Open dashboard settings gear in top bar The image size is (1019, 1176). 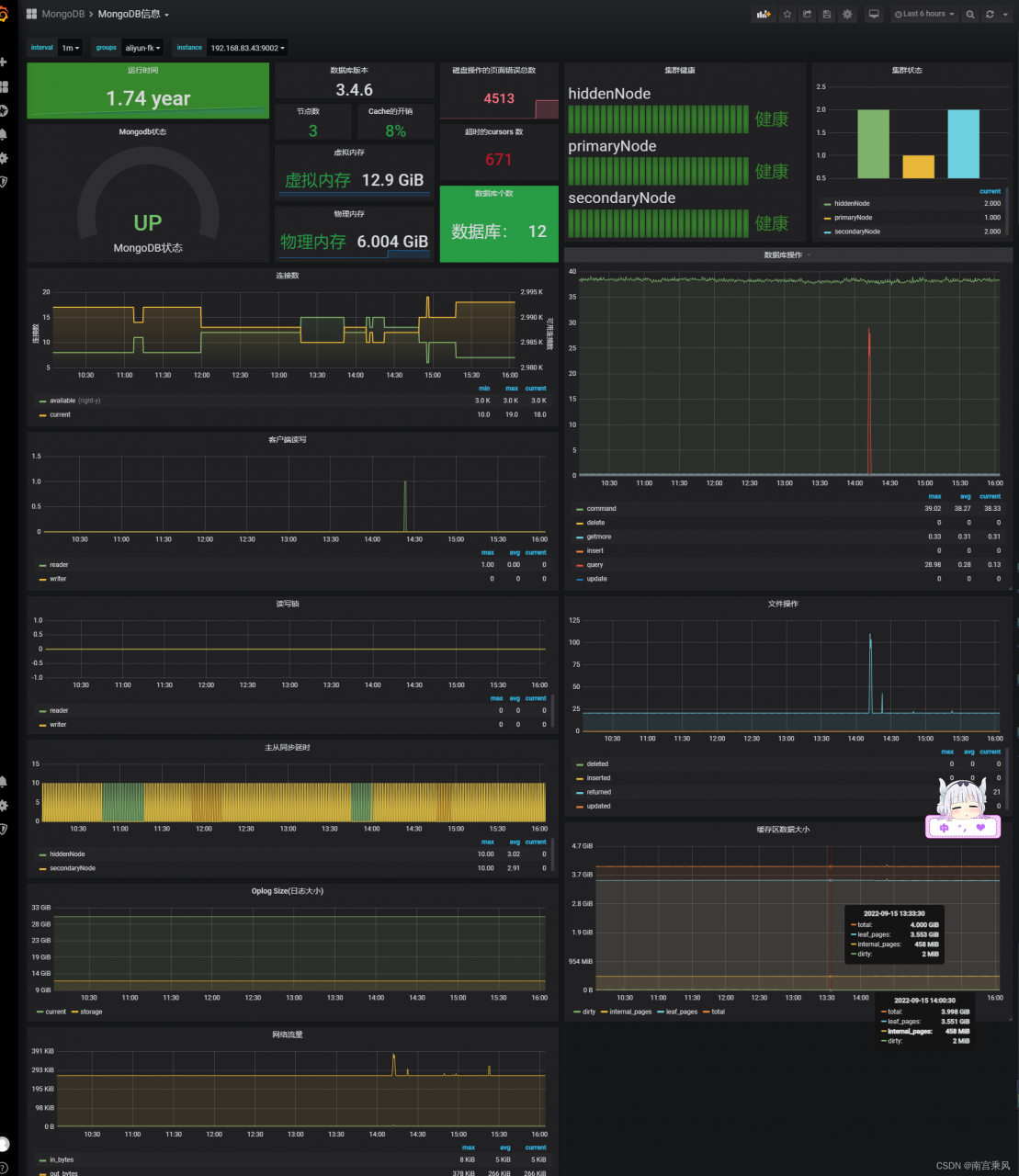point(847,15)
